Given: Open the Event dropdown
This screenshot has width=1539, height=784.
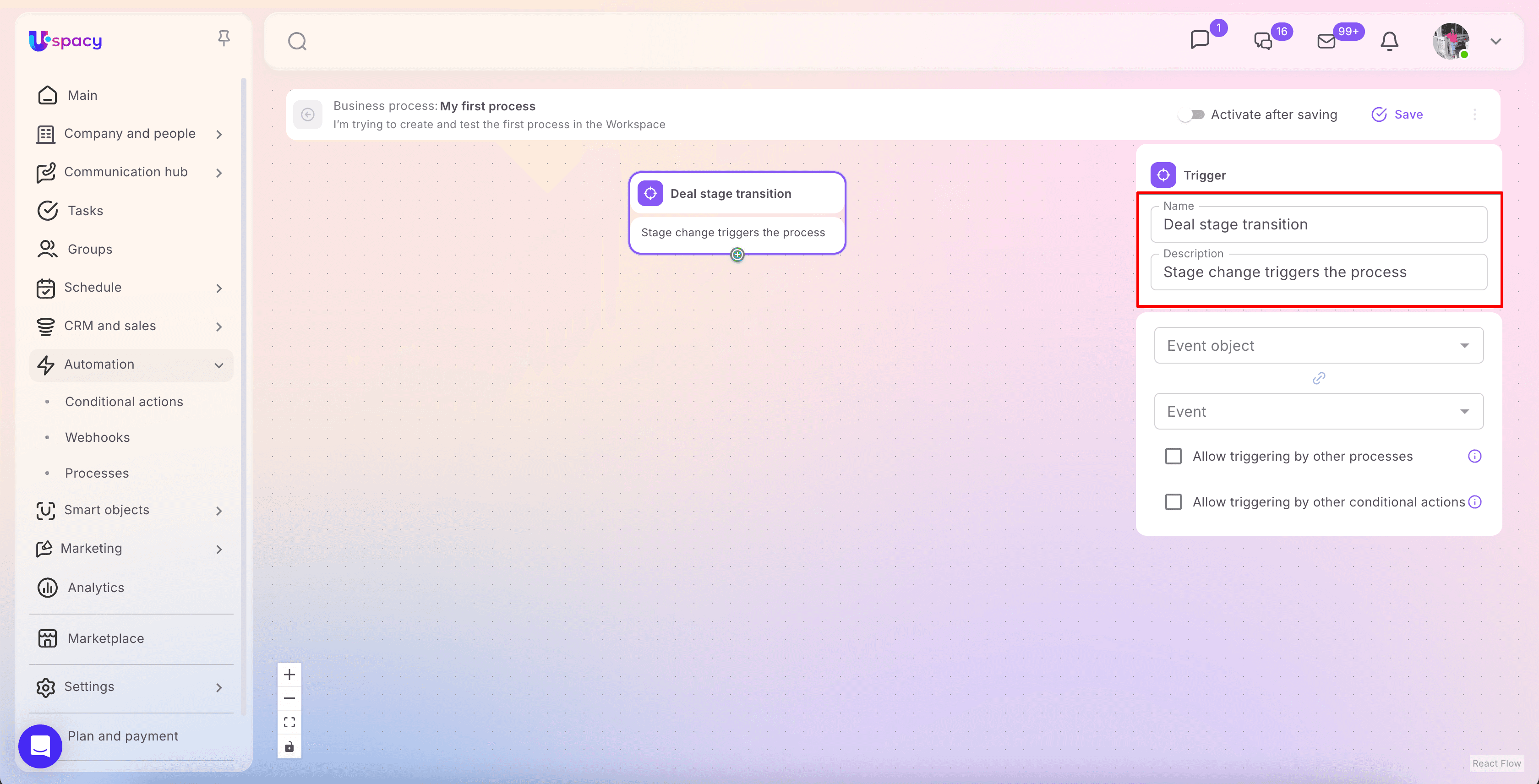Looking at the screenshot, I should 1319,411.
